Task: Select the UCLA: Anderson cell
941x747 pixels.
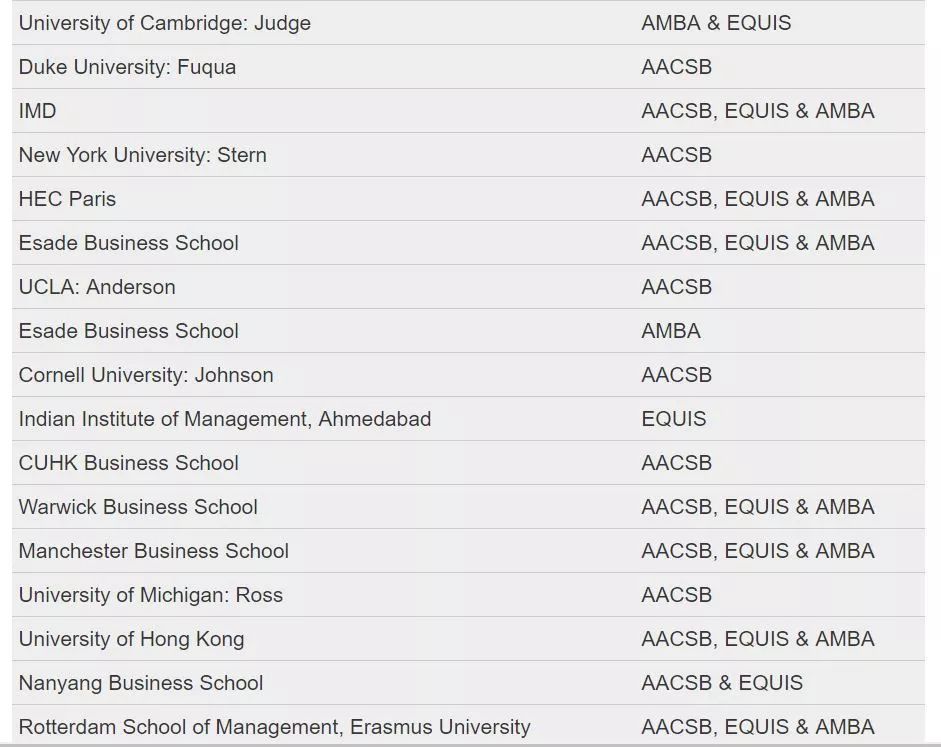Action: [97, 287]
